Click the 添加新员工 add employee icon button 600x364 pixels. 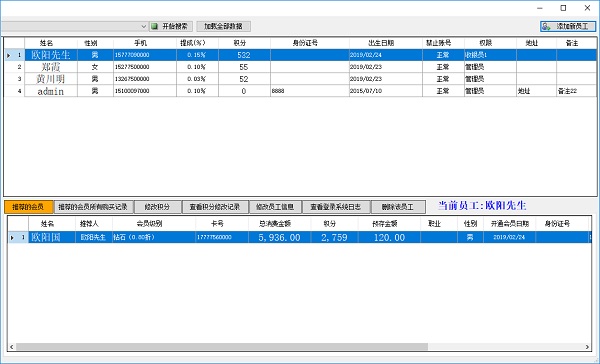click(568, 26)
